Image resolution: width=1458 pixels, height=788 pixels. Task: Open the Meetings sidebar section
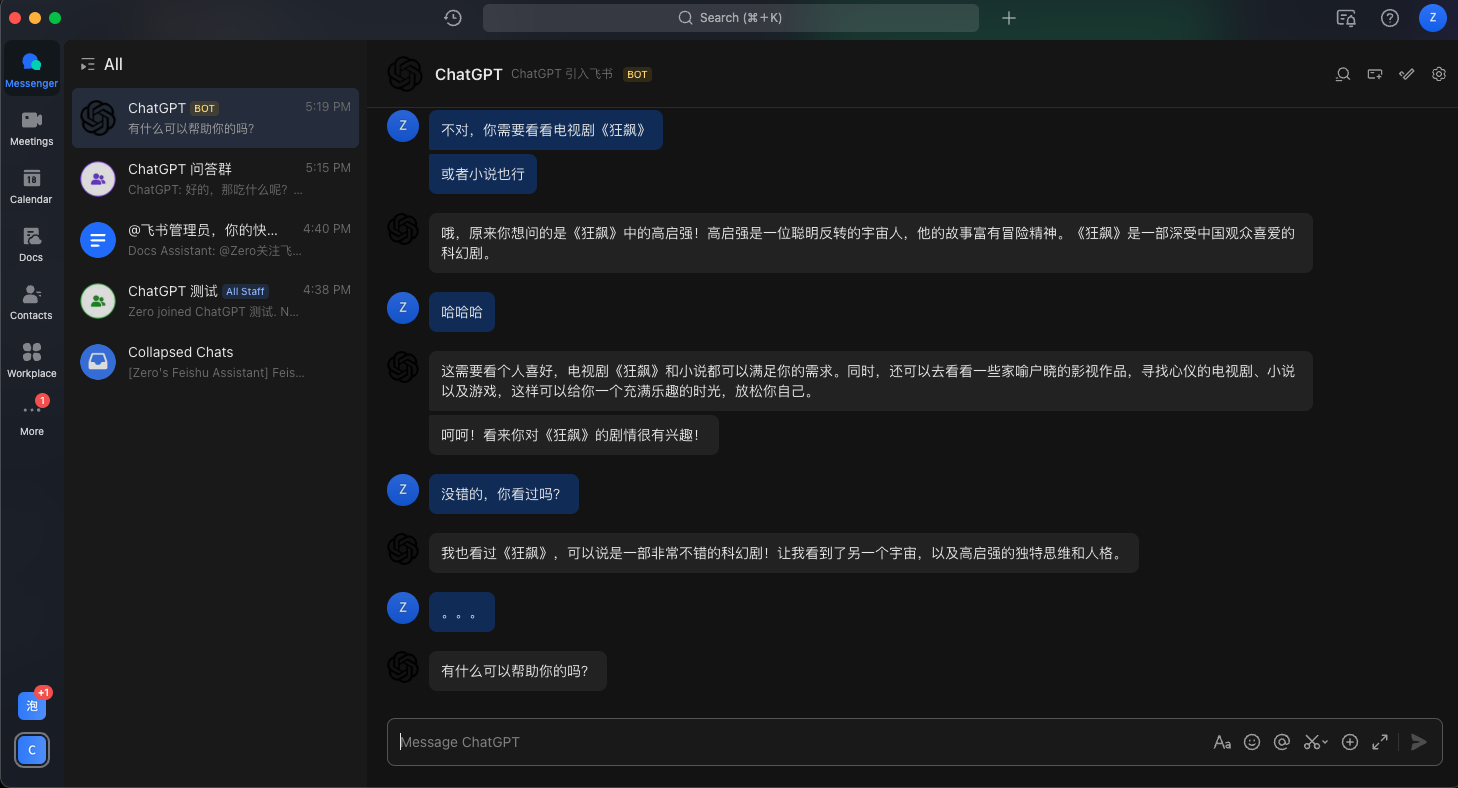point(31,127)
